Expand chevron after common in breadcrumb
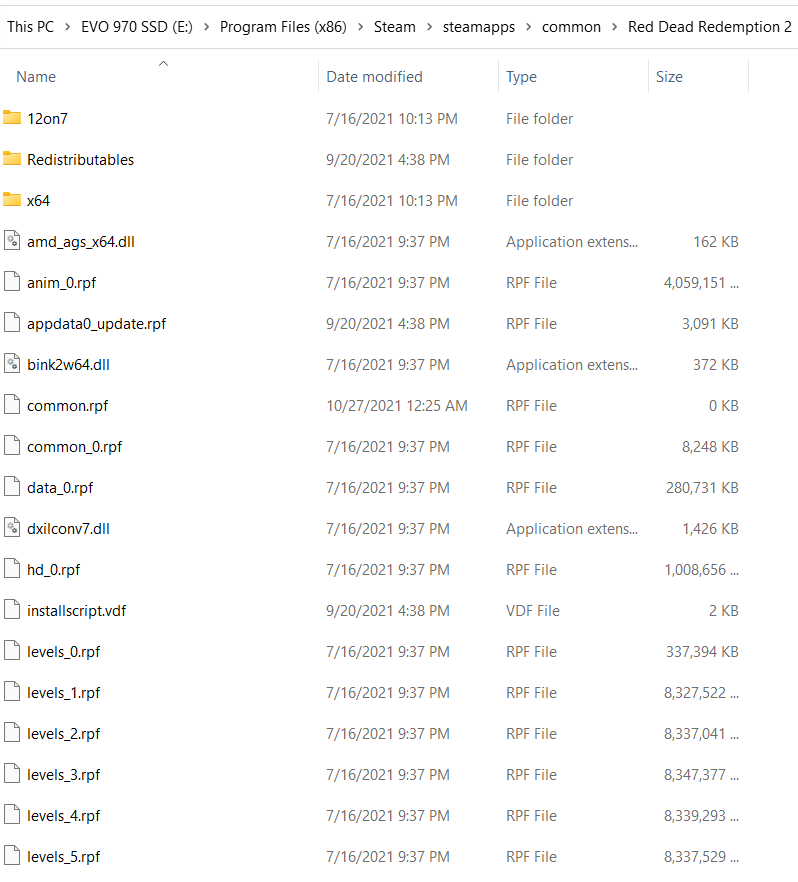 pos(615,27)
